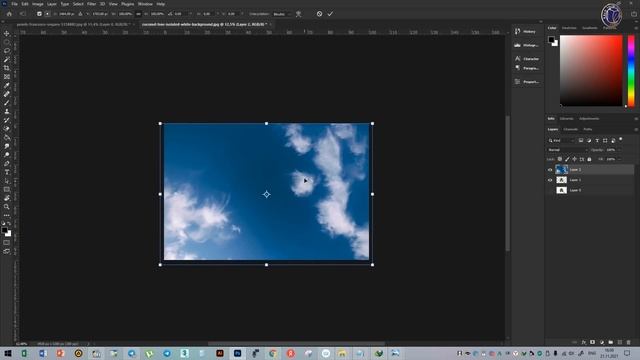Select the History Brush tool
The width and height of the screenshot is (640, 360).
click(x=7, y=120)
